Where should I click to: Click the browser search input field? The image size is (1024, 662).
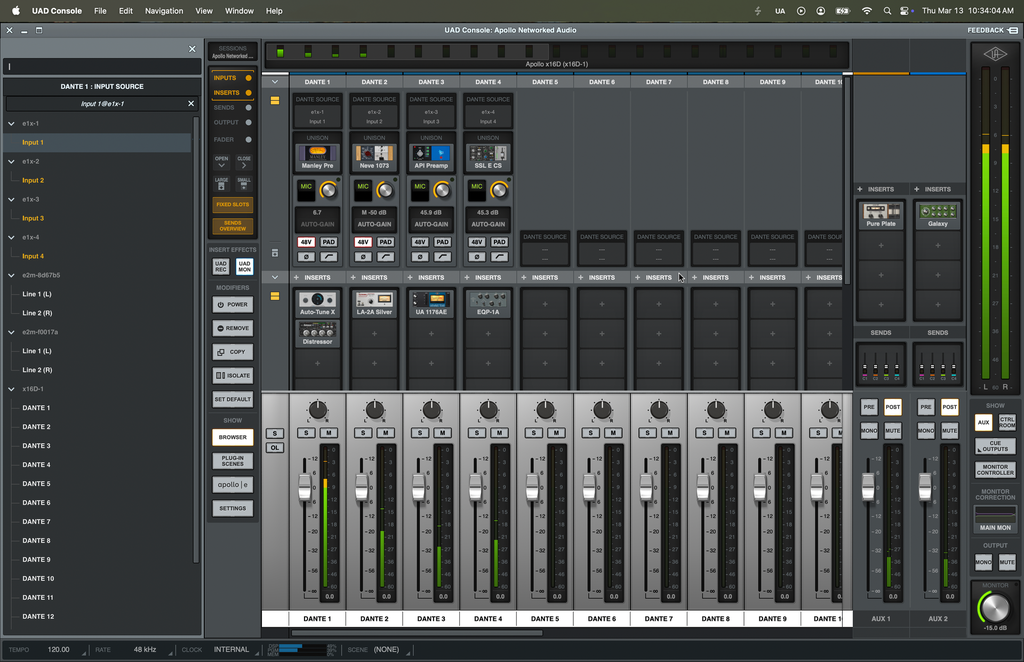pos(101,67)
